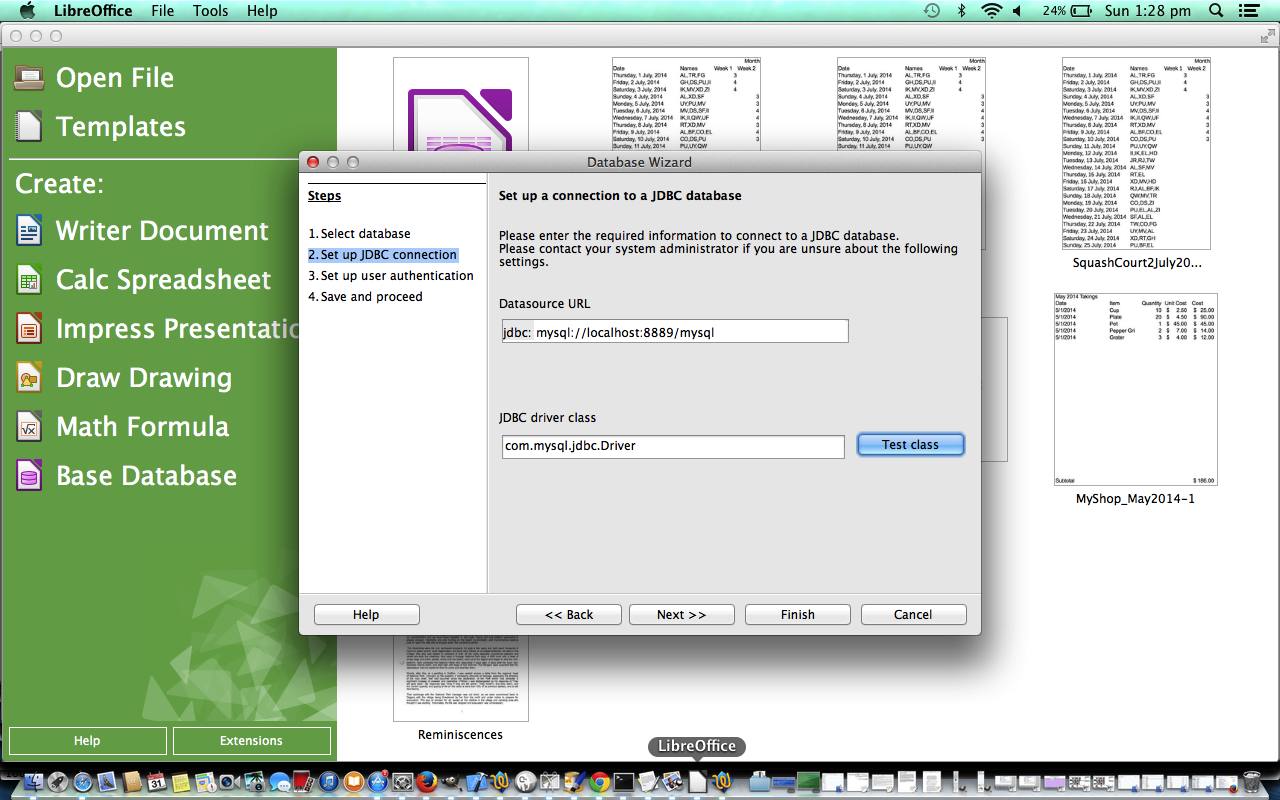Click the Base Database label
The image size is (1280, 800).
click(x=147, y=476)
